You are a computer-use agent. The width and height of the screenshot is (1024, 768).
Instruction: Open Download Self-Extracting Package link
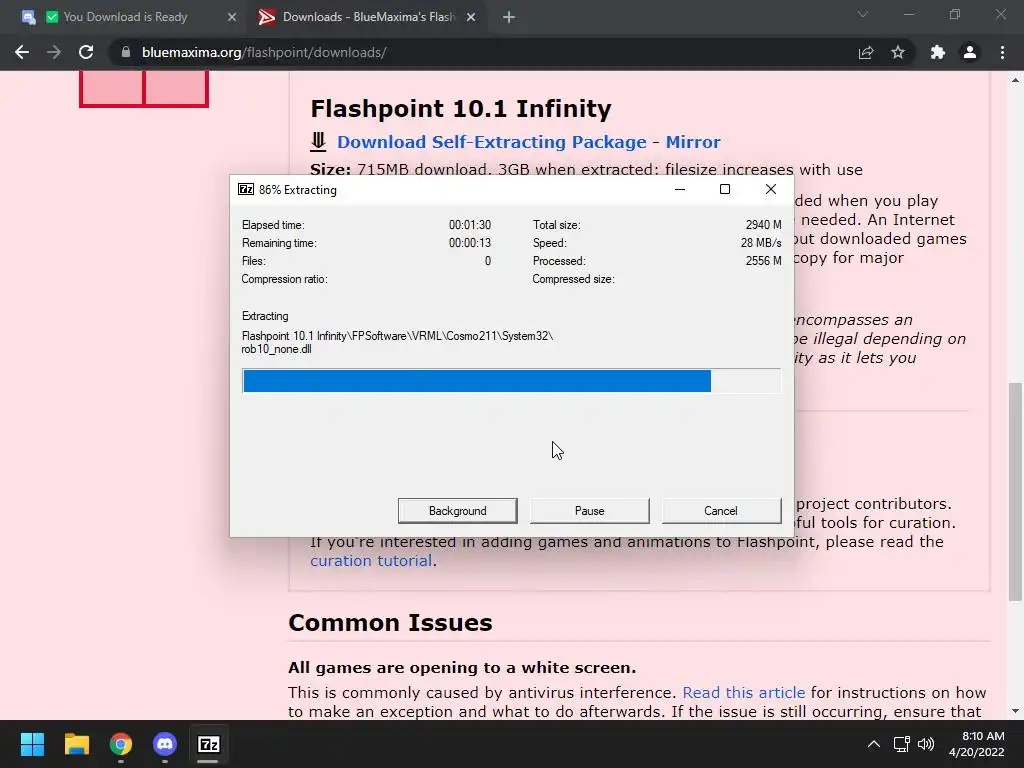[492, 142]
